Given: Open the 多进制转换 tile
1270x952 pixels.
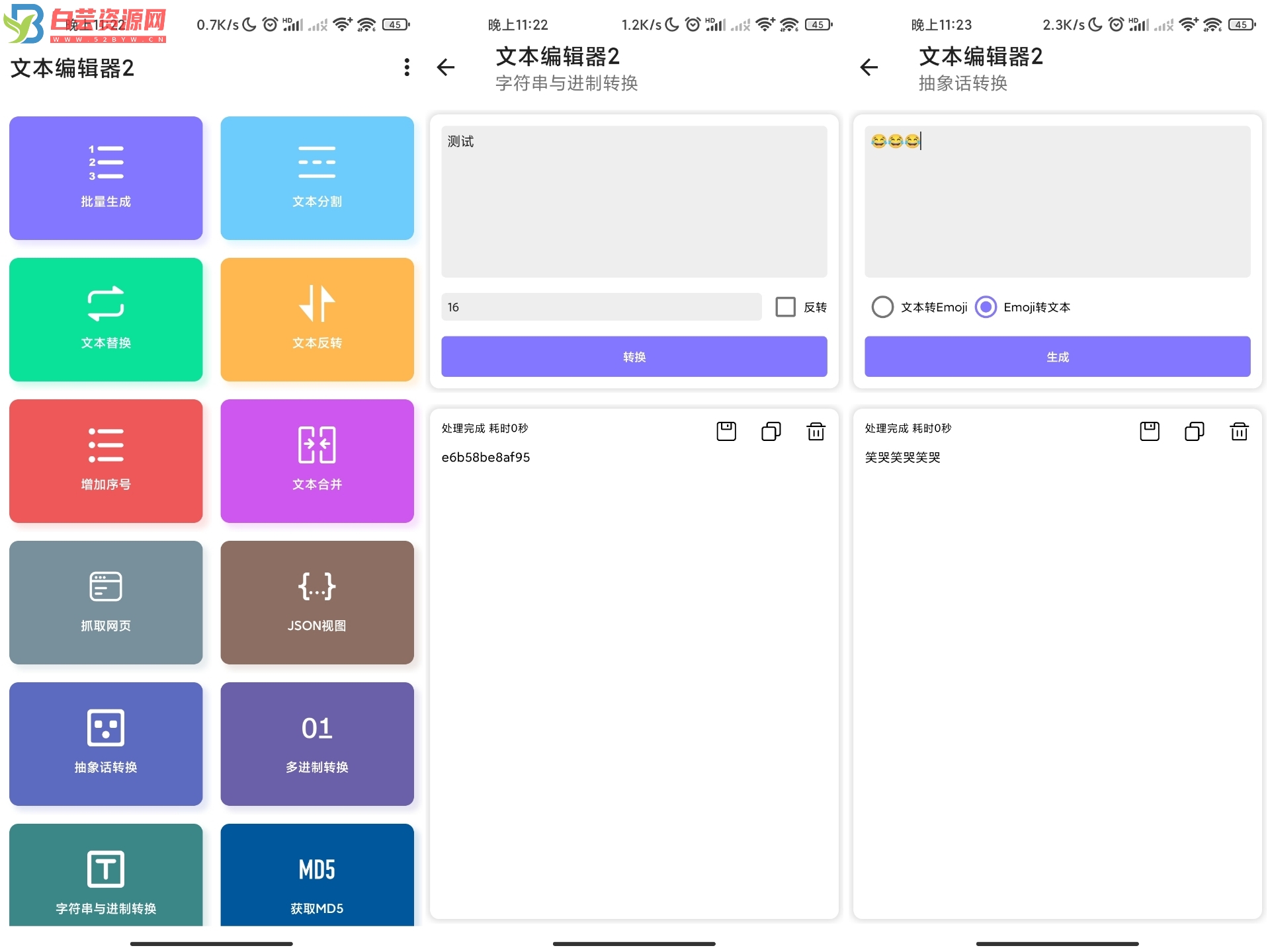Looking at the screenshot, I should (317, 744).
